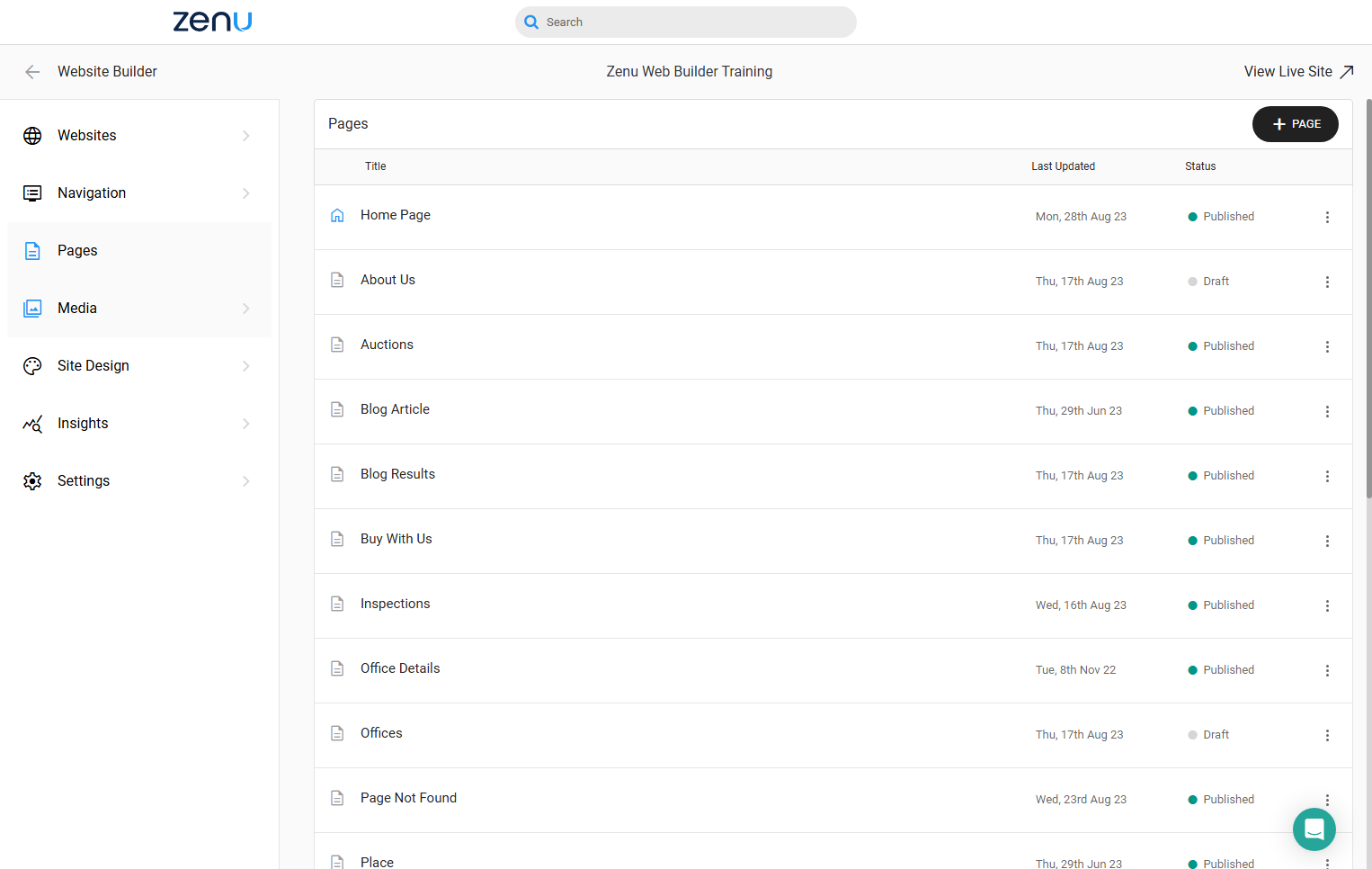Click the Zenu logo
Image resolution: width=1372 pixels, height=869 pixels.
click(x=212, y=22)
